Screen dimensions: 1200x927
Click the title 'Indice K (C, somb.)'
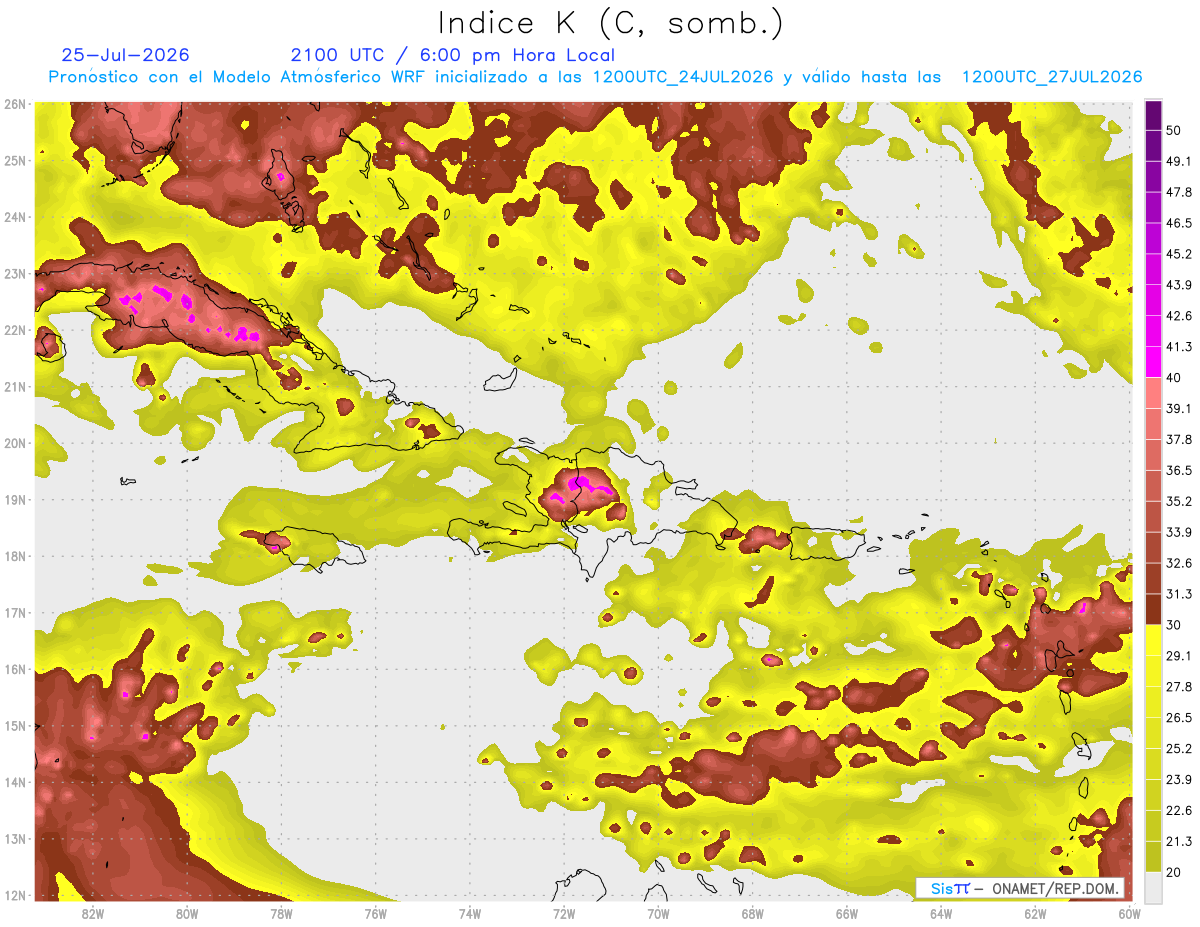coord(611,22)
